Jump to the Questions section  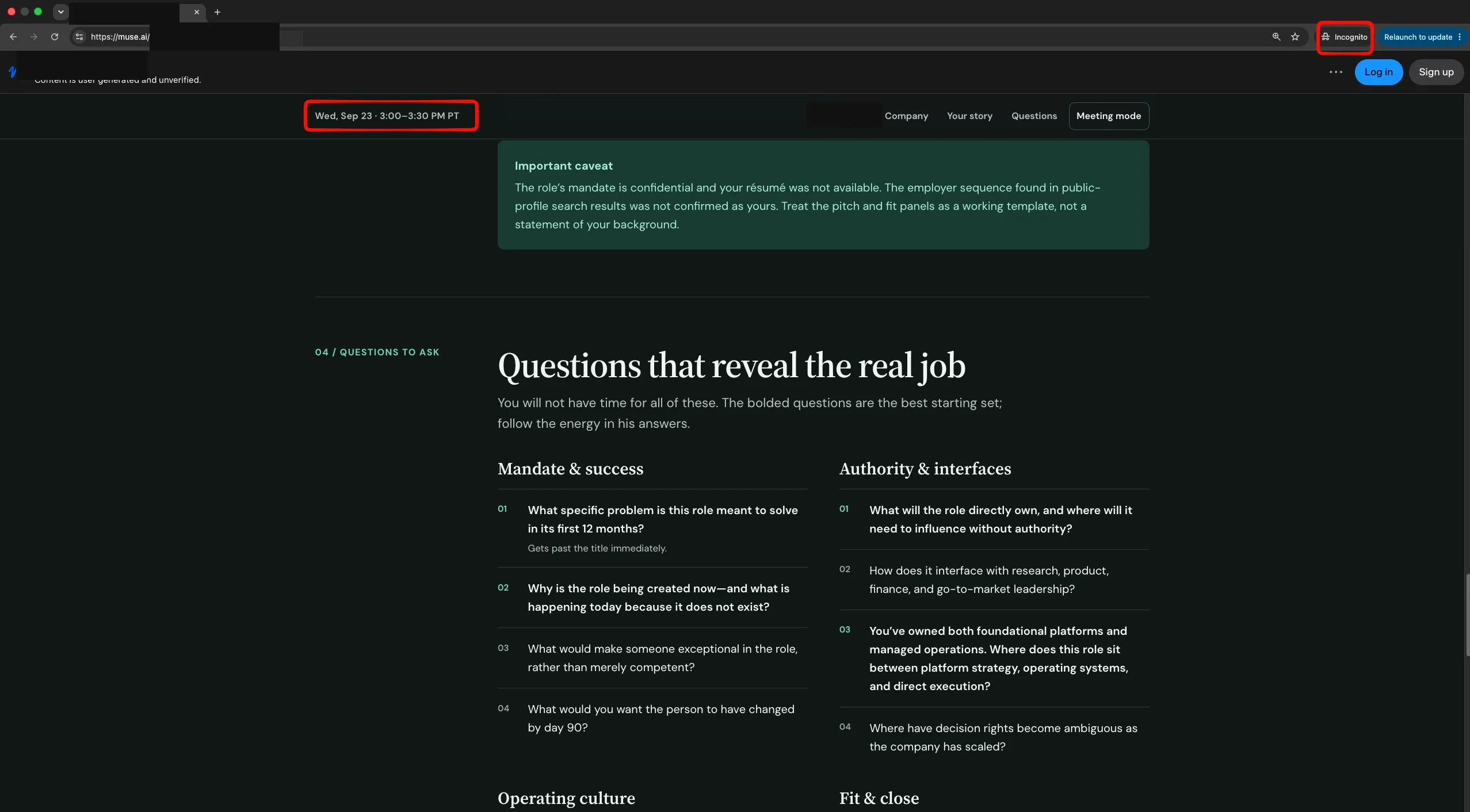(1034, 116)
